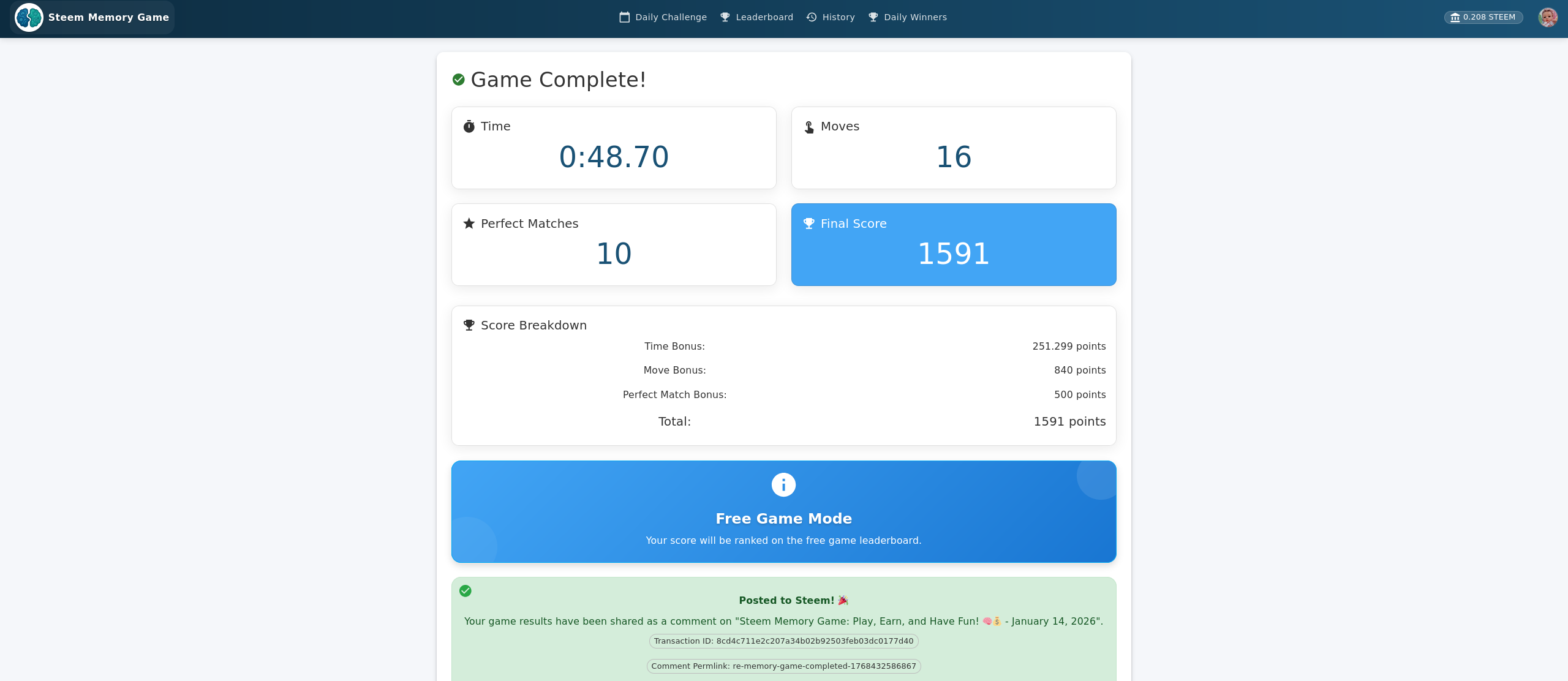The height and width of the screenshot is (681, 1568).
Task: Click the green check icon in Posted panel
Action: [466, 591]
